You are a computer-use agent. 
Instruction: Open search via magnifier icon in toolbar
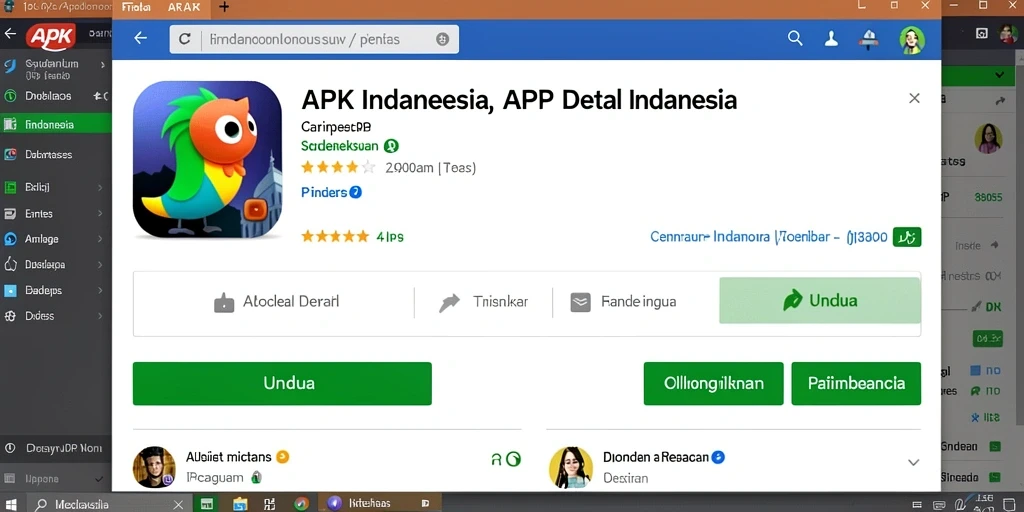click(795, 39)
